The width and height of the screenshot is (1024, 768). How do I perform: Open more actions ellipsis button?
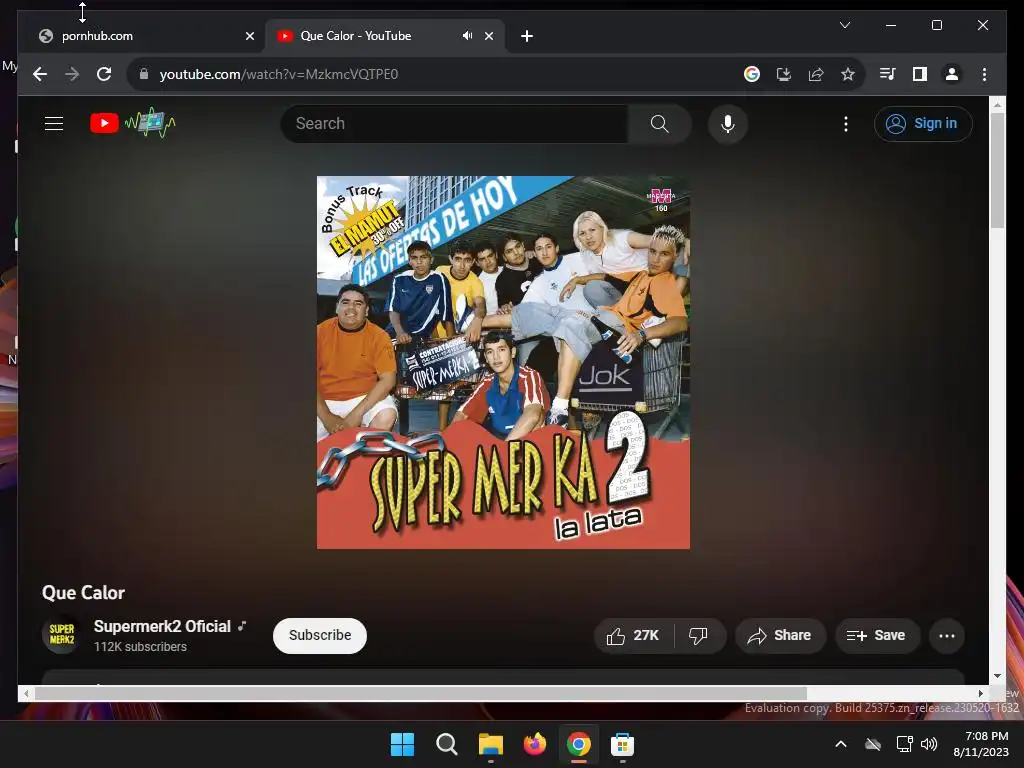947,635
